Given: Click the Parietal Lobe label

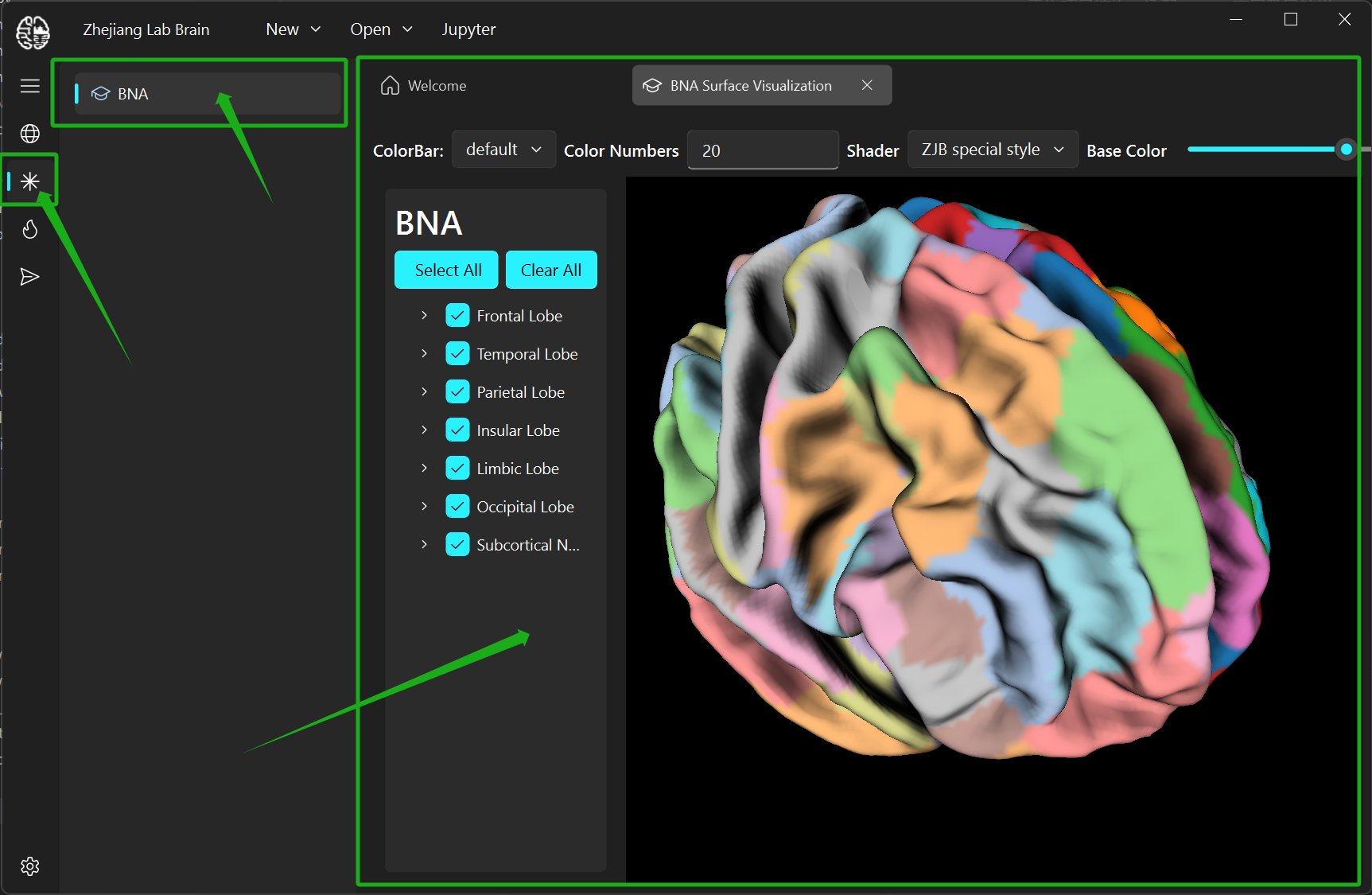Looking at the screenshot, I should (521, 392).
